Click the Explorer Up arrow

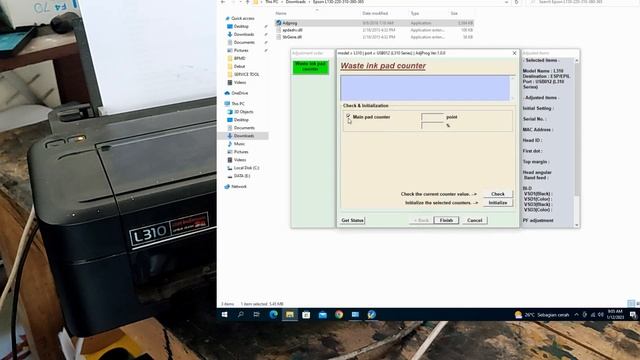pos(247,2)
